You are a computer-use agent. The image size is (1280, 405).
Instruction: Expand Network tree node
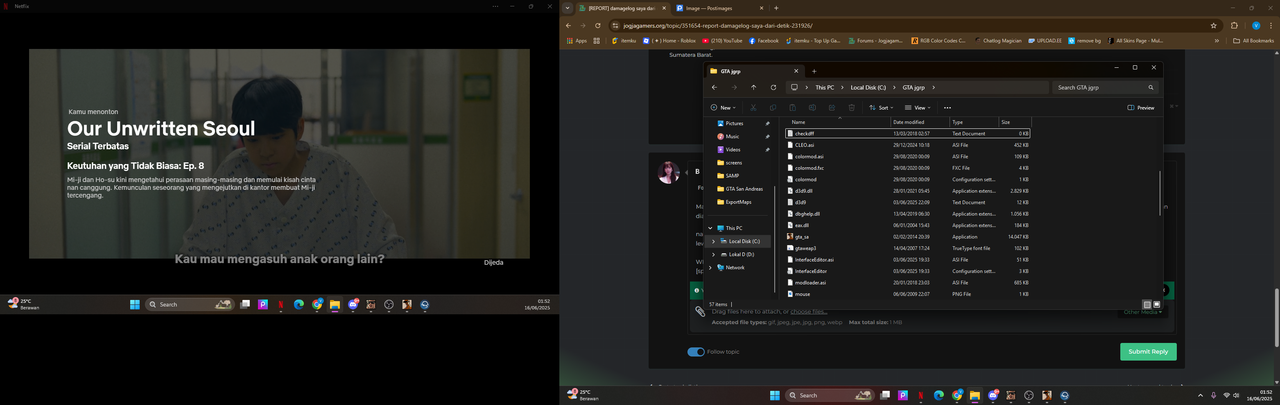click(713, 267)
